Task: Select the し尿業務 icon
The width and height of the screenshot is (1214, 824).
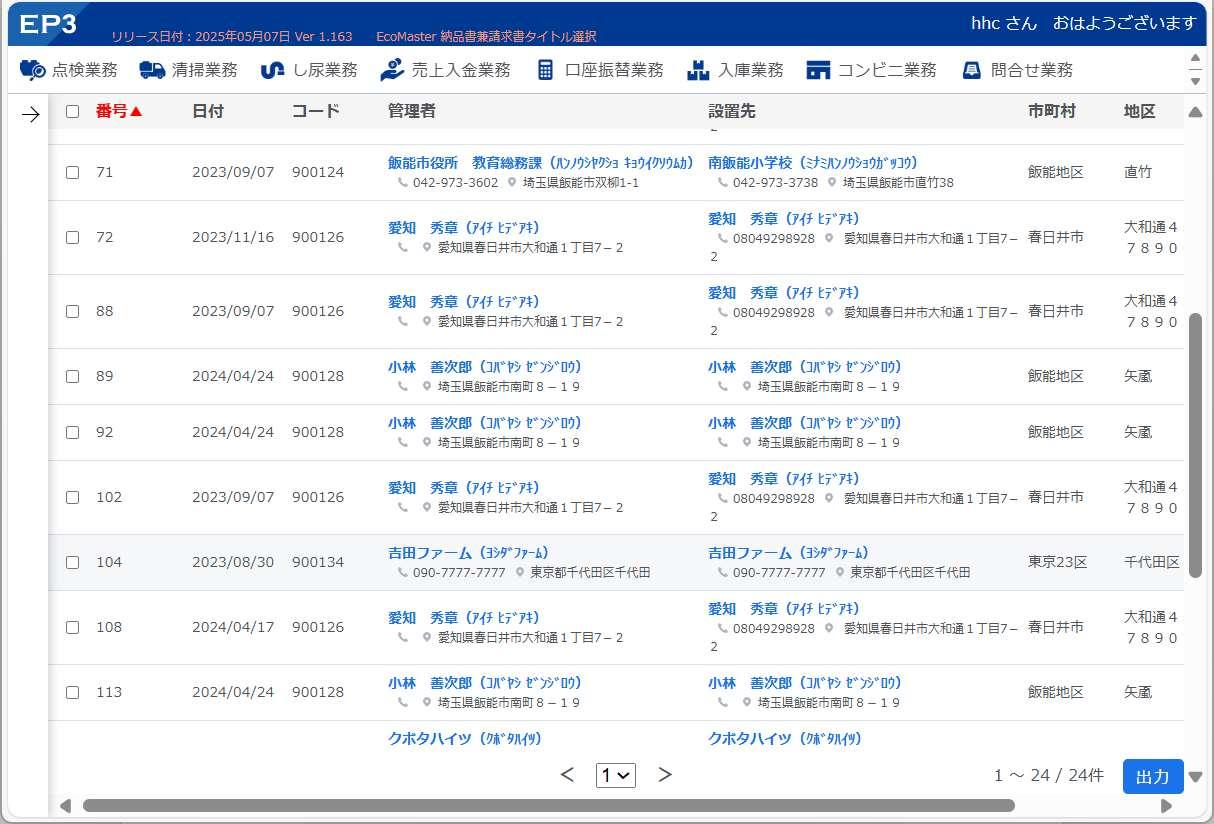Action: coord(272,70)
